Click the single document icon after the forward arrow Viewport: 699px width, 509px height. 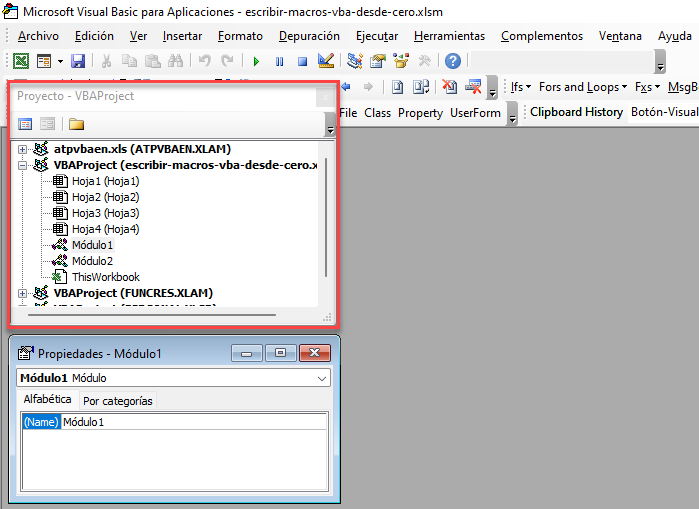pos(397,86)
